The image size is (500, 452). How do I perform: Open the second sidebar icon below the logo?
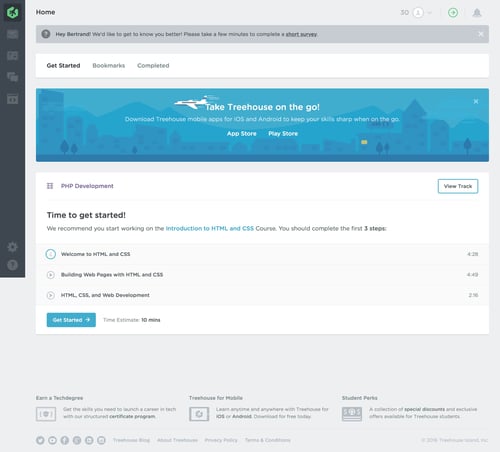pyautogui.click(x=13, y=34)
